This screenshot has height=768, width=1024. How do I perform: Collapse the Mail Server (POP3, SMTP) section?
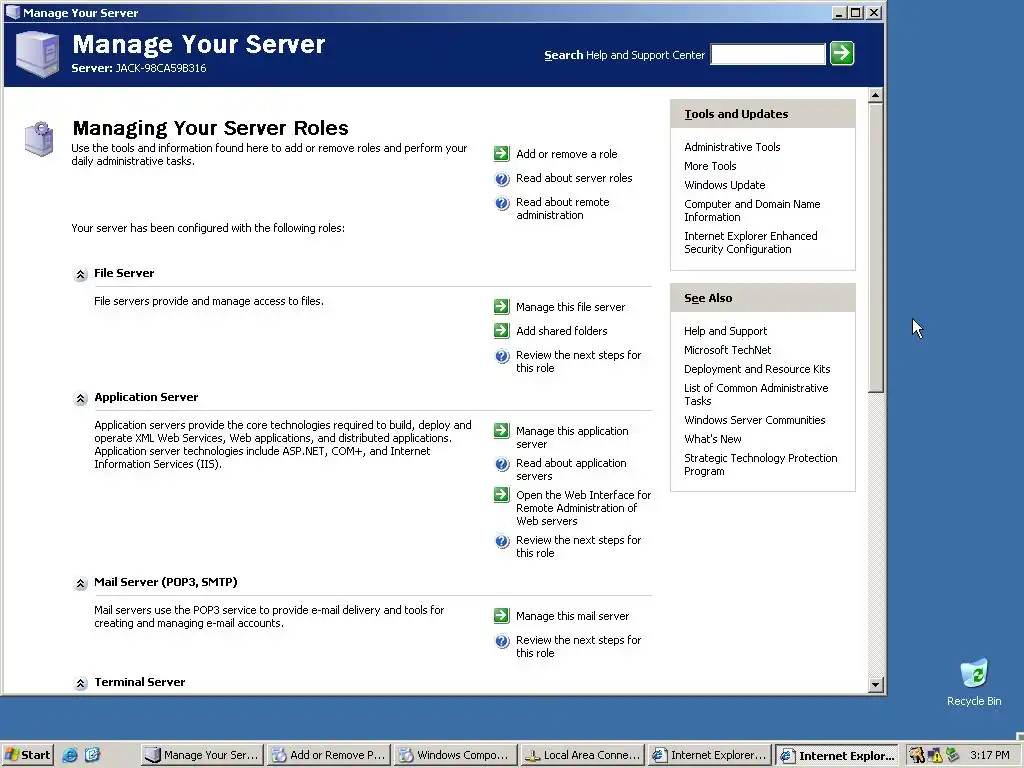(80, 583)
